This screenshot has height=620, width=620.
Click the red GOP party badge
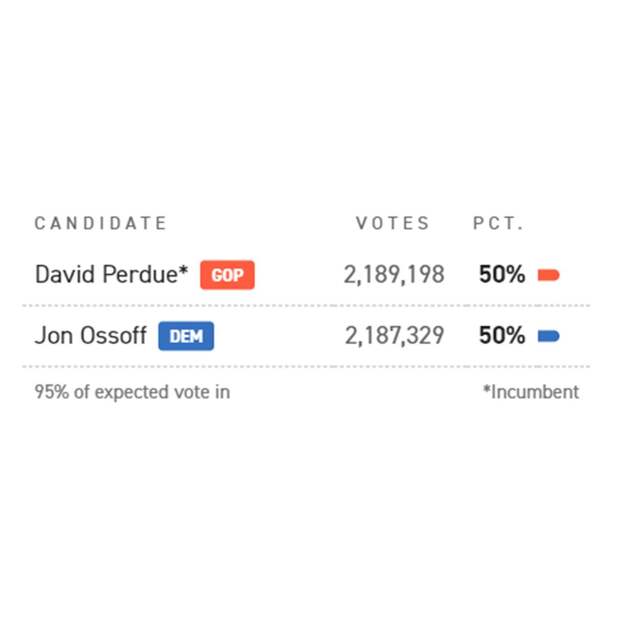tap(227, 275)
